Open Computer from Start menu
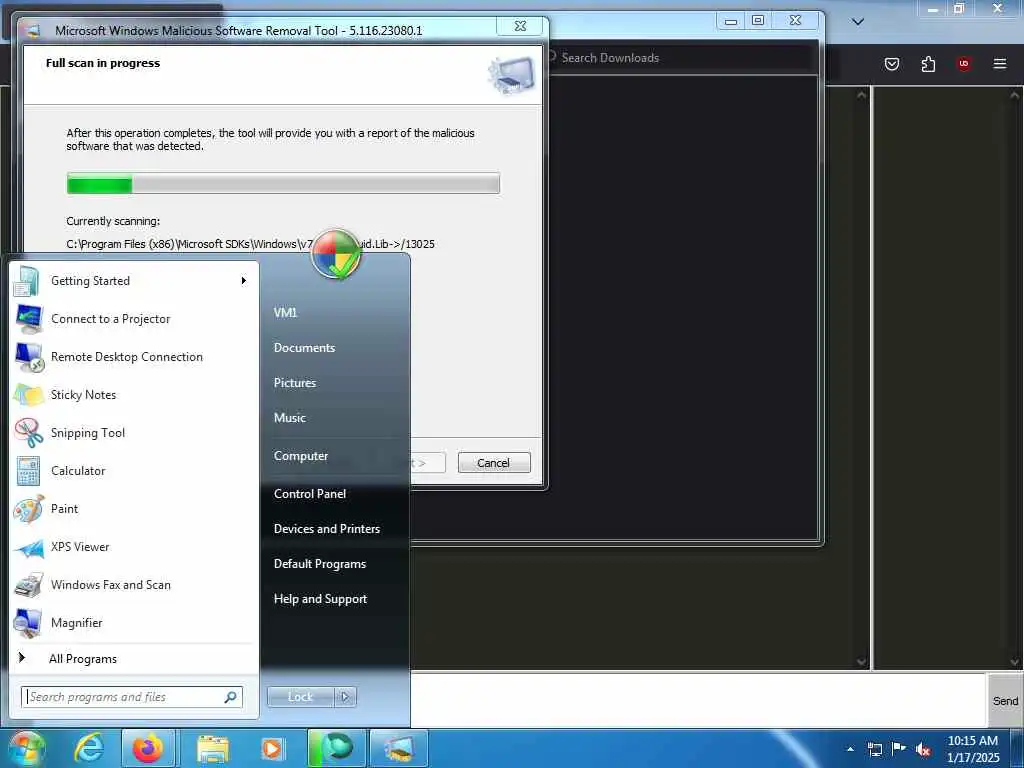 point(300,456)
